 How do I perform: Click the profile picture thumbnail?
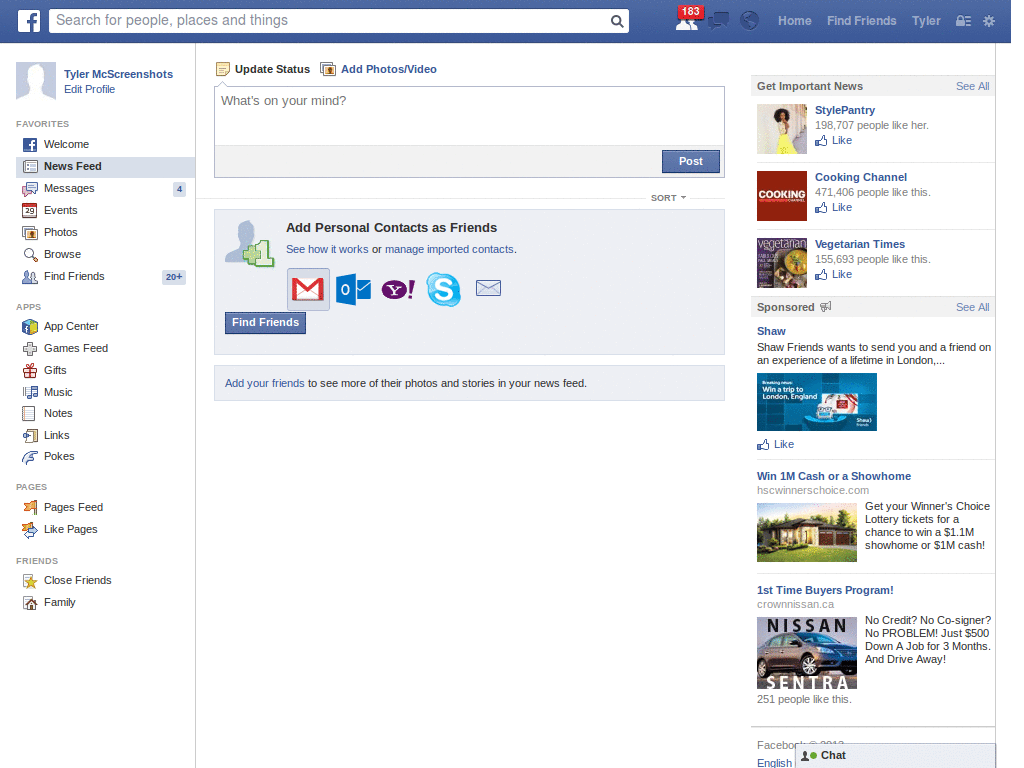[x=36, y=80]
